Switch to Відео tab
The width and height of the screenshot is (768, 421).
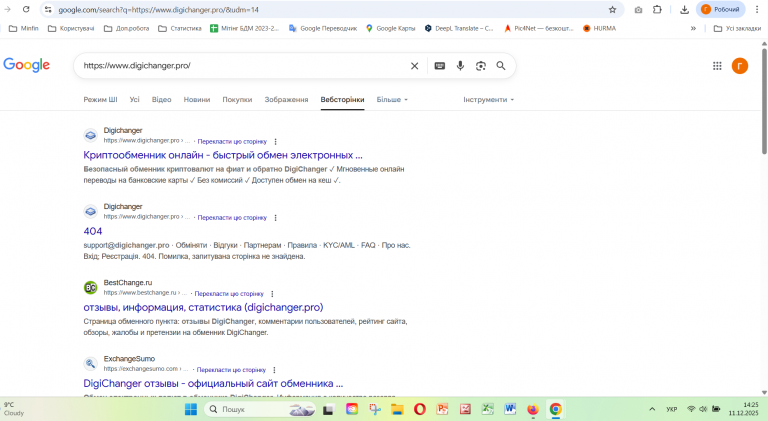click(x=162, y=99)
